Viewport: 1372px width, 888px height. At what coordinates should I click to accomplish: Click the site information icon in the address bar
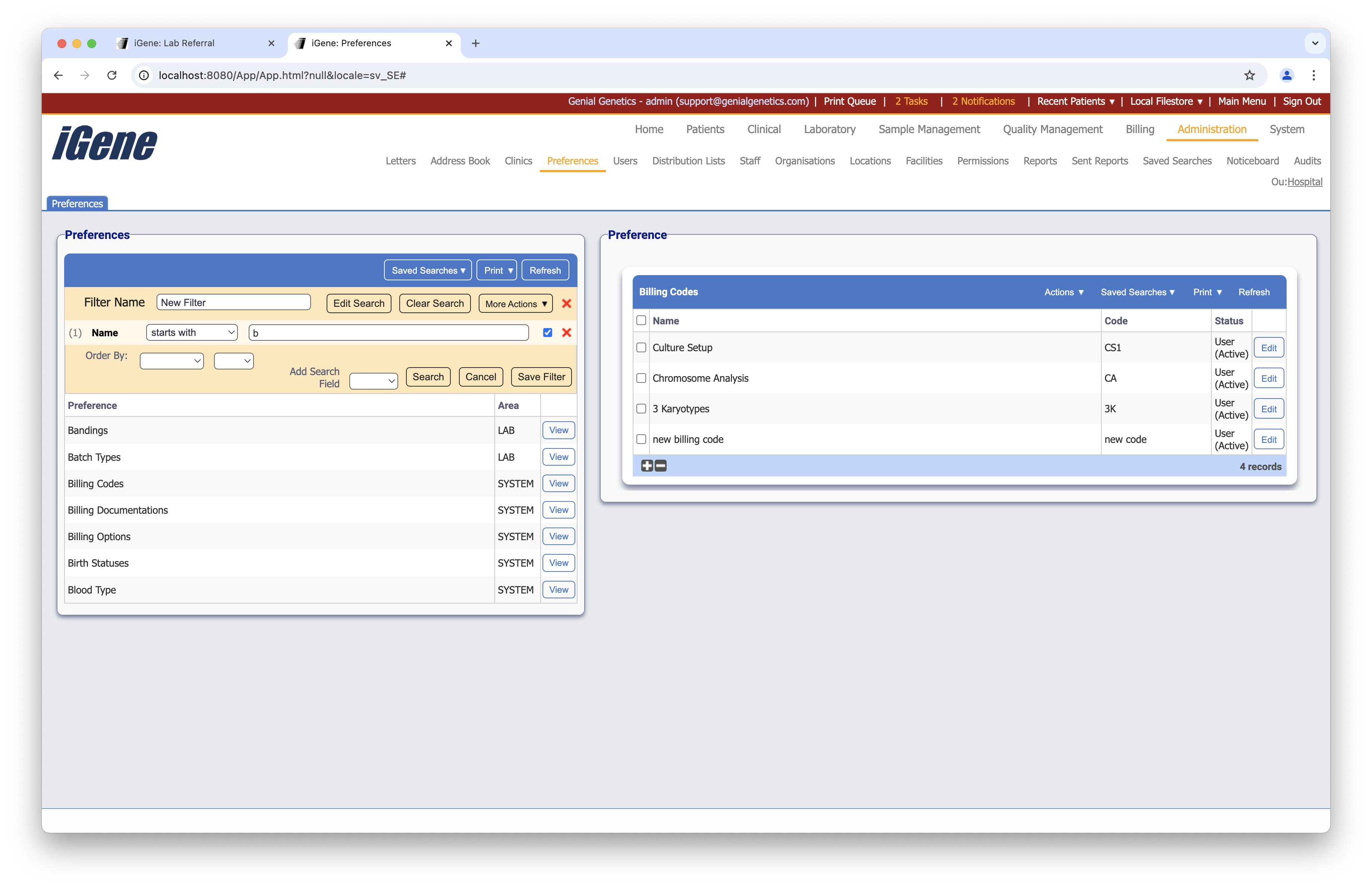click(144, 75)
